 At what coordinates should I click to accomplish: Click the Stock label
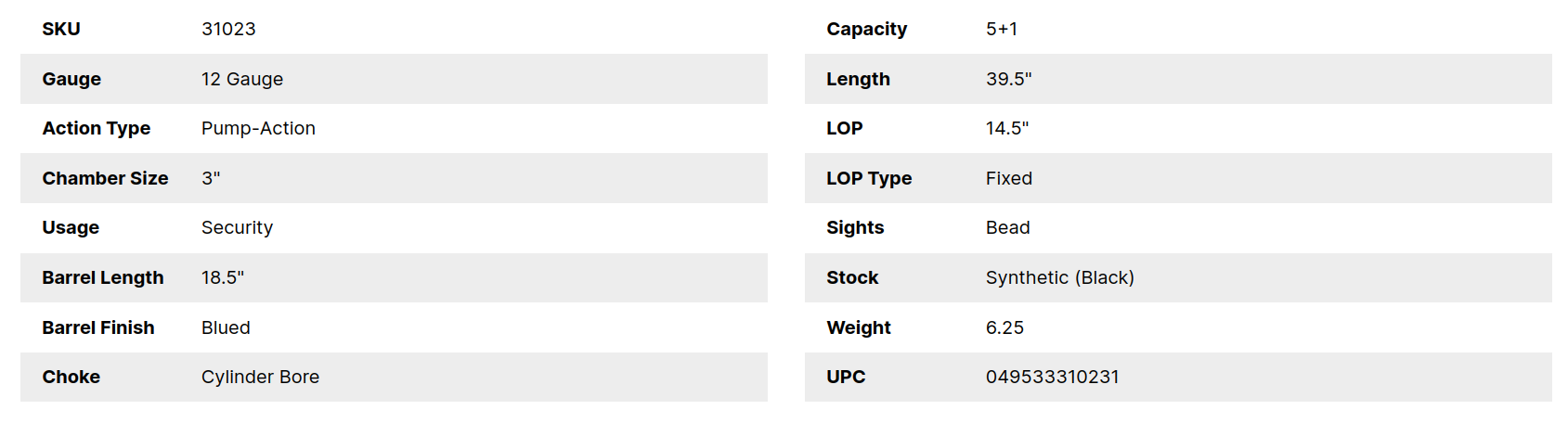click(852, 277)
